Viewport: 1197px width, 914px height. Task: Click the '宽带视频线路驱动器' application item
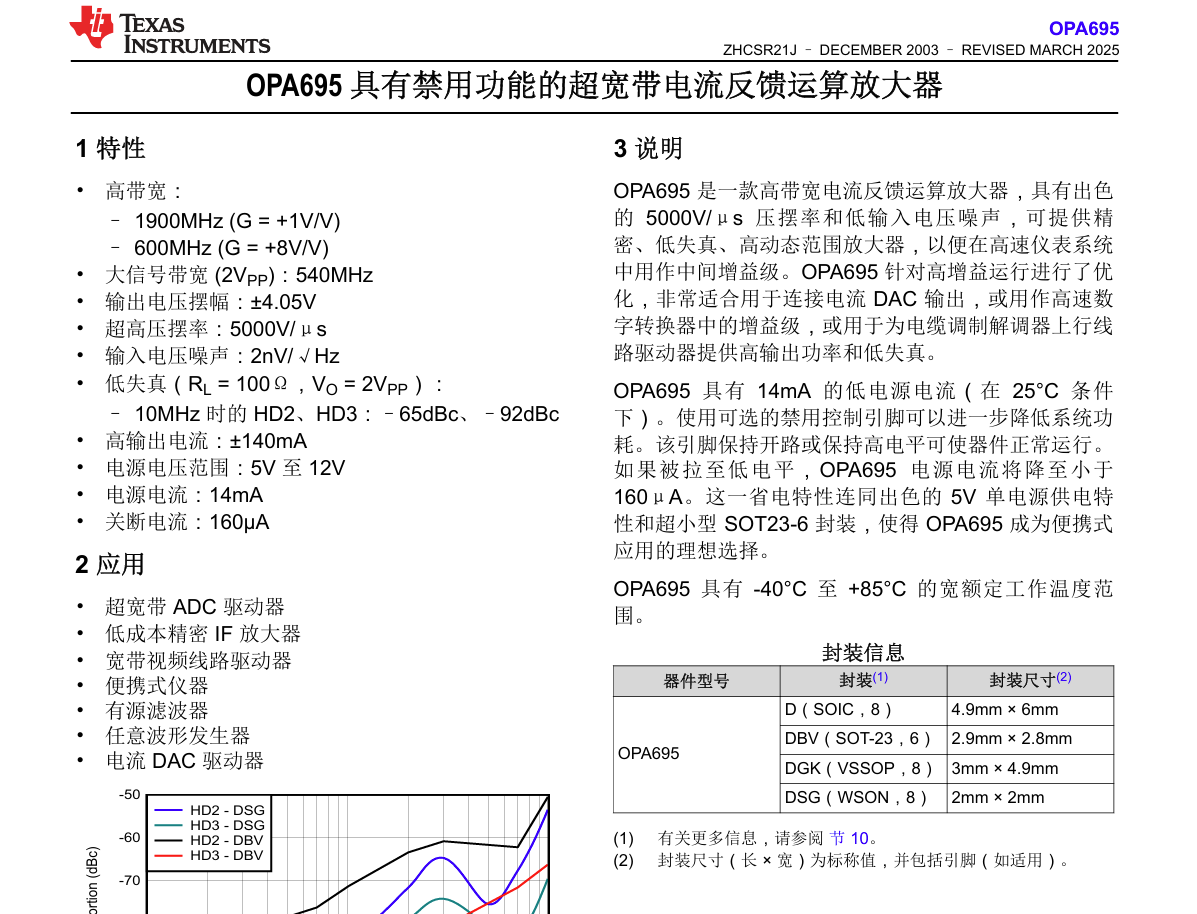pyautogui.click(x=198, y=660)
